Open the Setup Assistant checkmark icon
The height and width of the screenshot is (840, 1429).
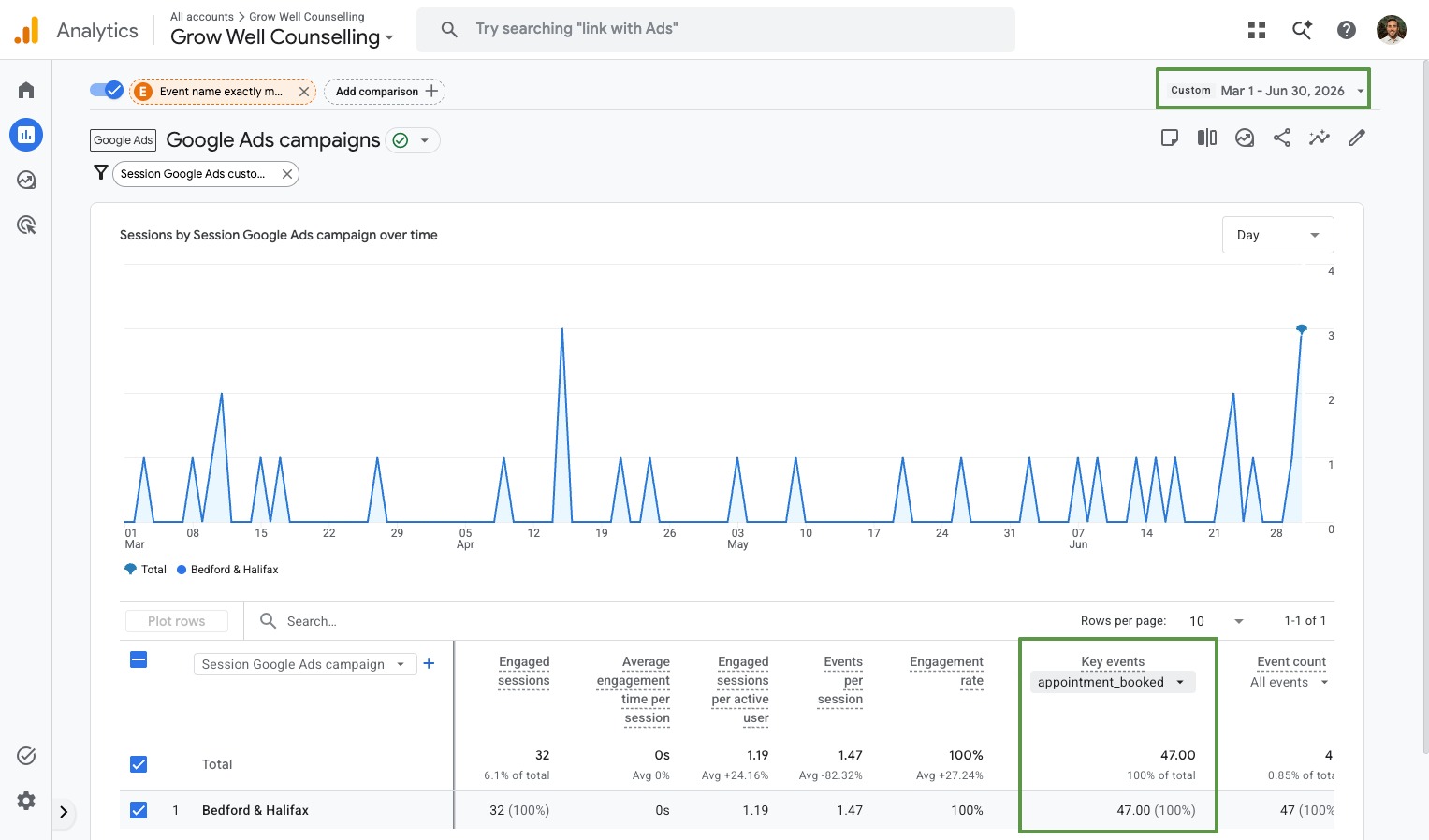[x=26, y=756]
